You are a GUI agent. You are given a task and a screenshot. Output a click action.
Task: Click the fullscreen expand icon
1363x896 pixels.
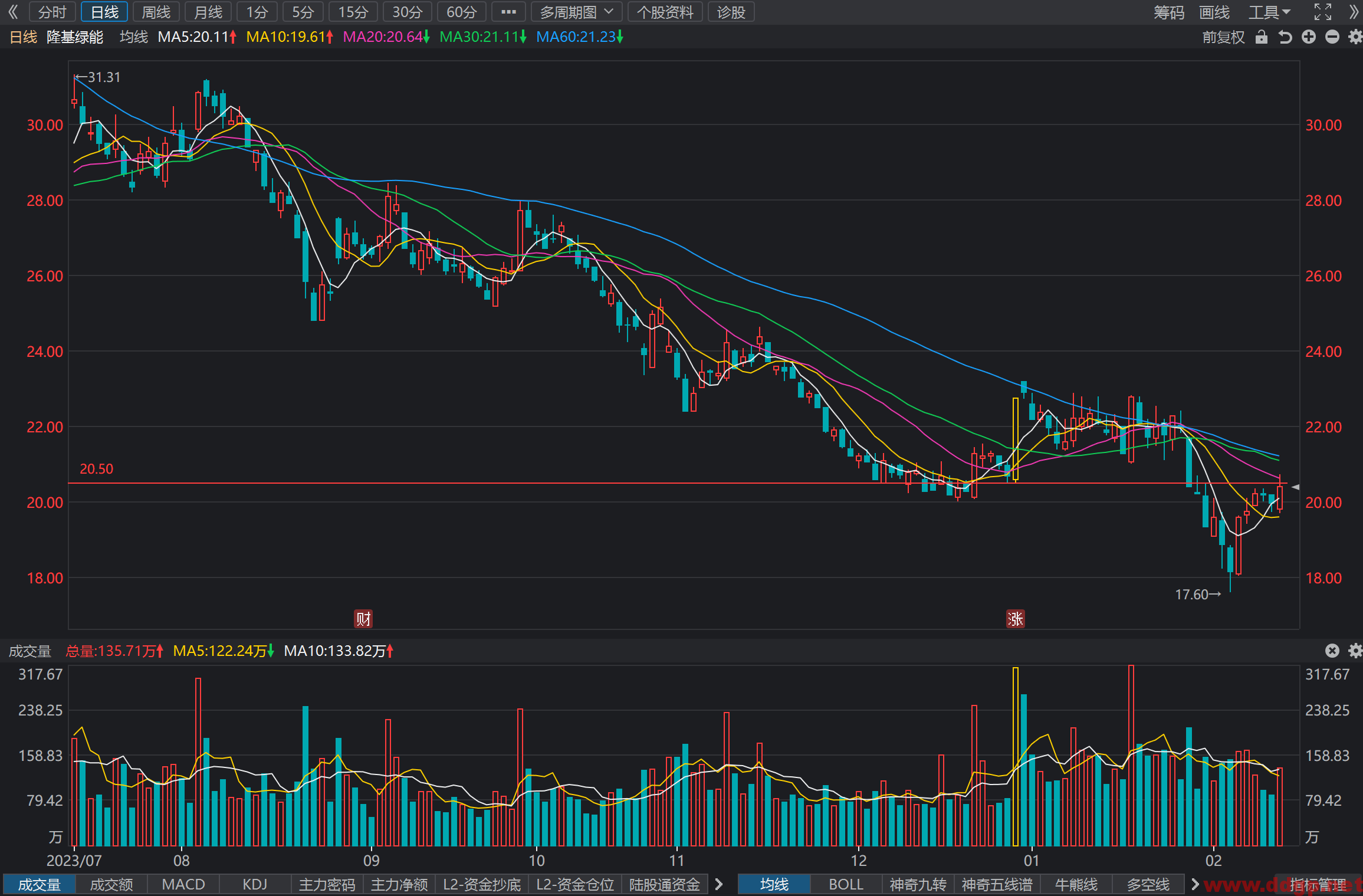point(1323,12)
